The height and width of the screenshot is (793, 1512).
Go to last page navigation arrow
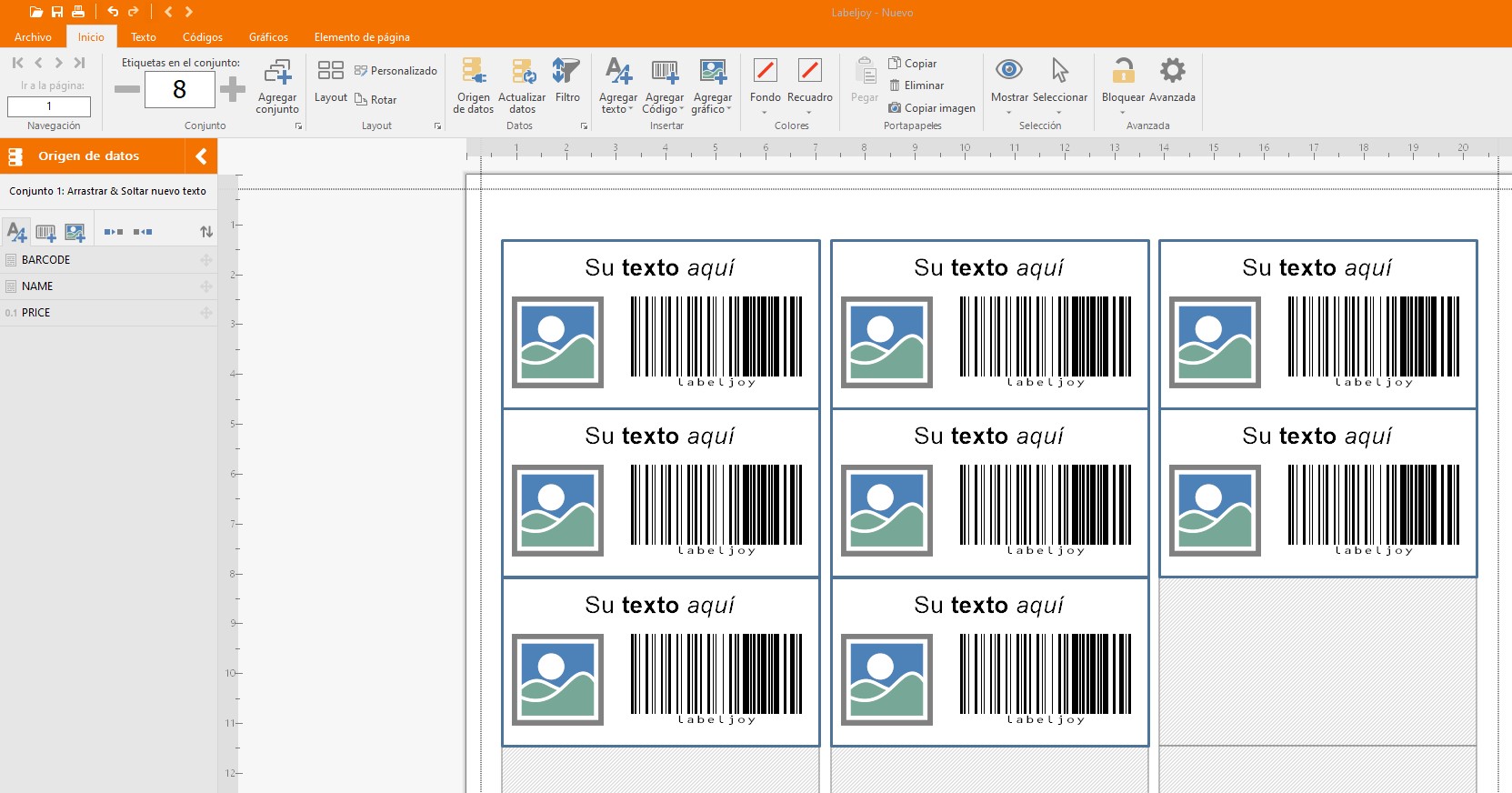(80, 63)
